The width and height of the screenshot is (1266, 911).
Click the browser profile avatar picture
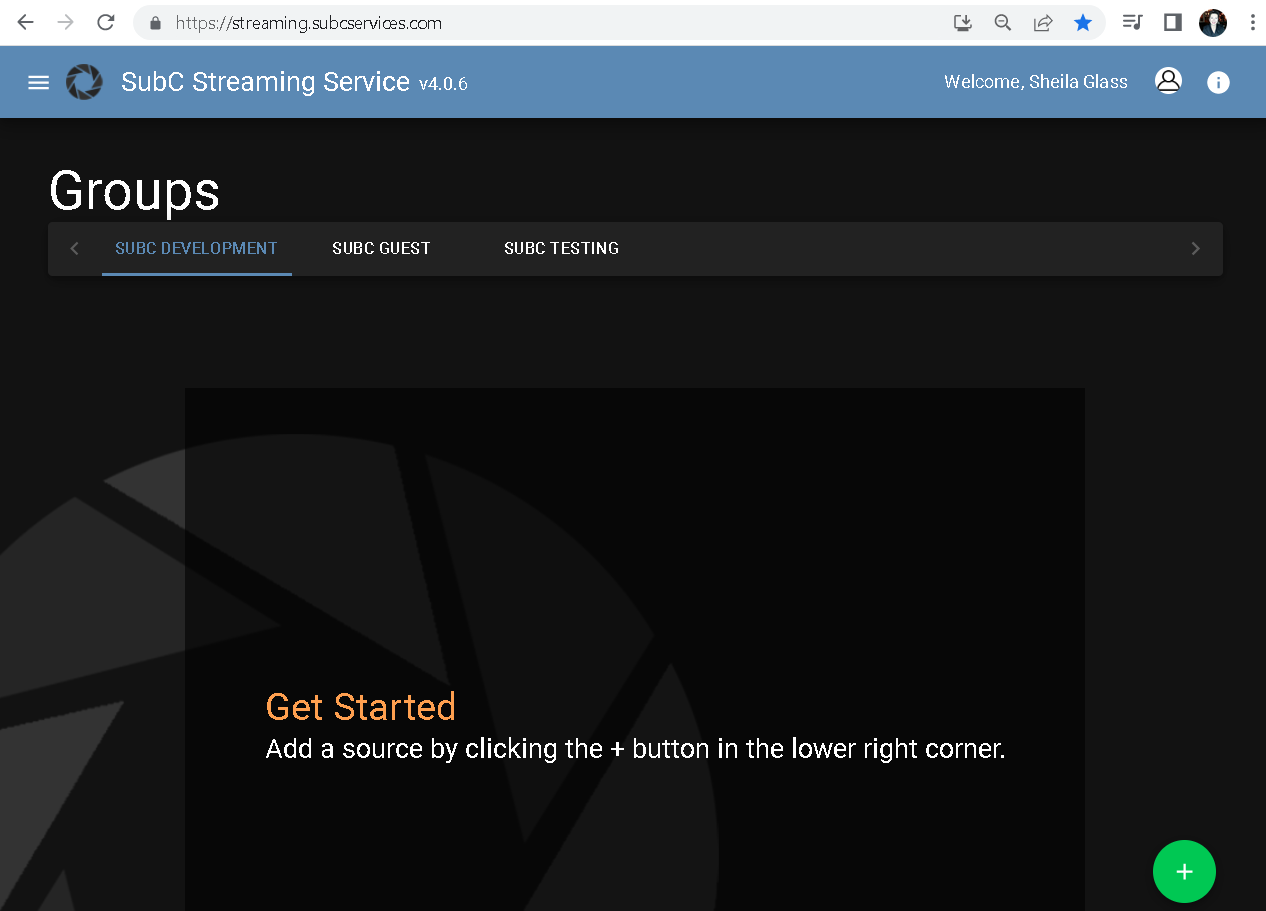tap(1213, 22)
